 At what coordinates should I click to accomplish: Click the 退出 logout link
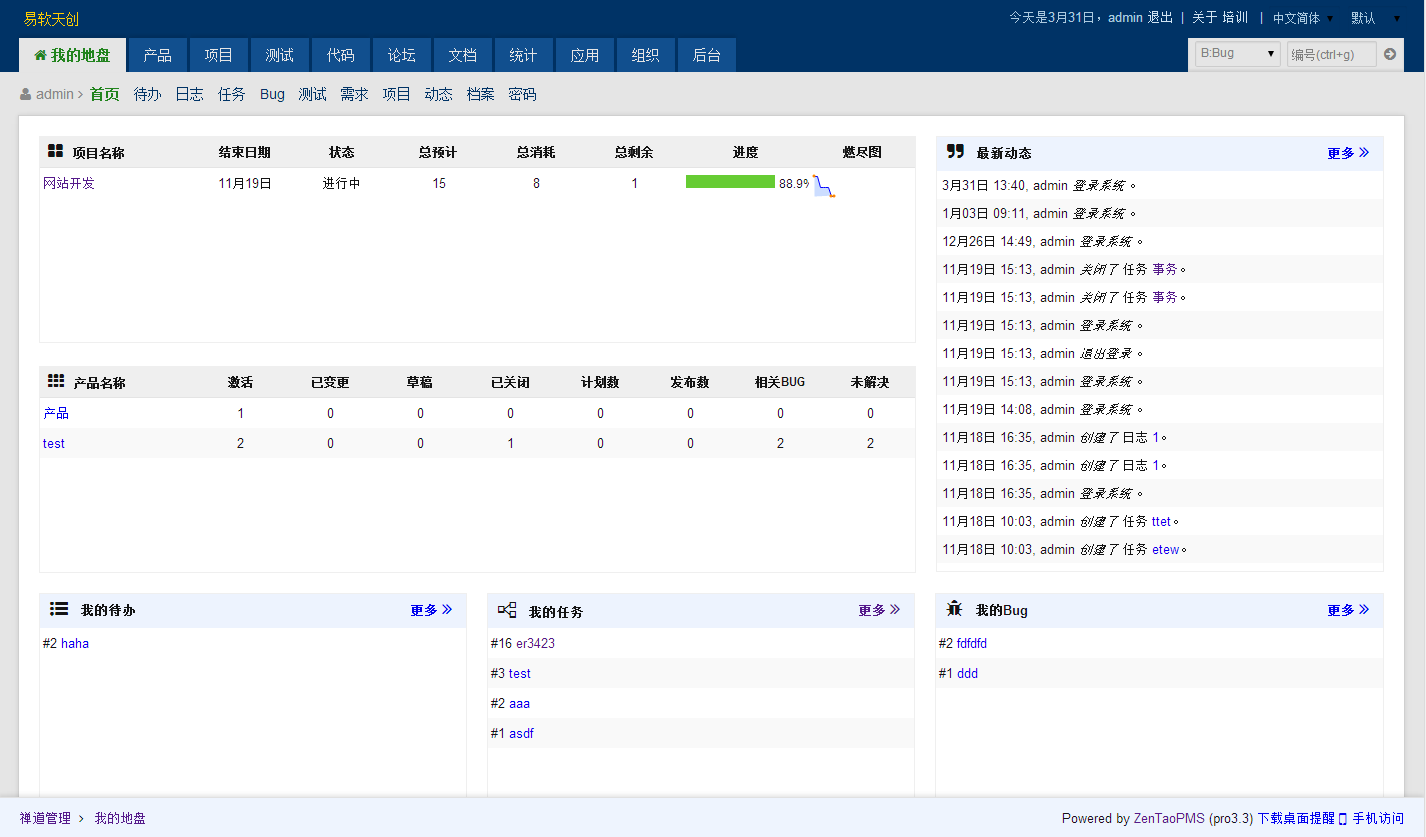[x=1160, y=17]
